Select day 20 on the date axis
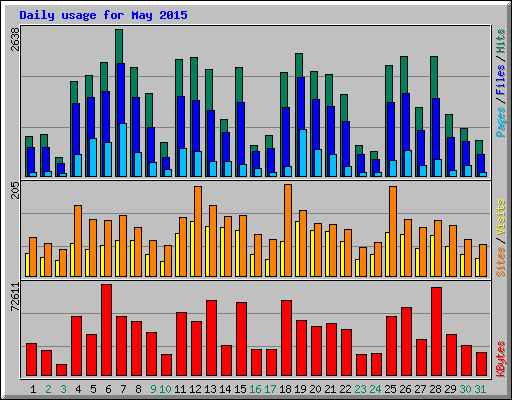Image resolution: width=512 pixels, height=400 pixels. [x=315, y=389]
